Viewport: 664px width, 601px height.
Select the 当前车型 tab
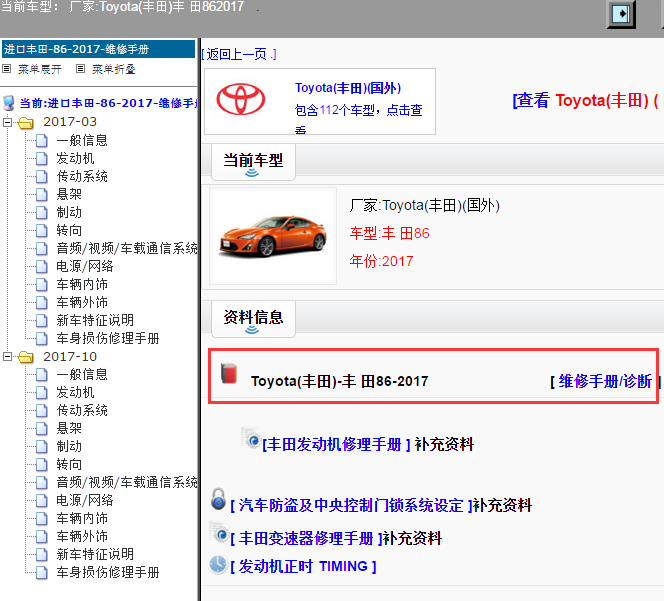pos(253,162)
